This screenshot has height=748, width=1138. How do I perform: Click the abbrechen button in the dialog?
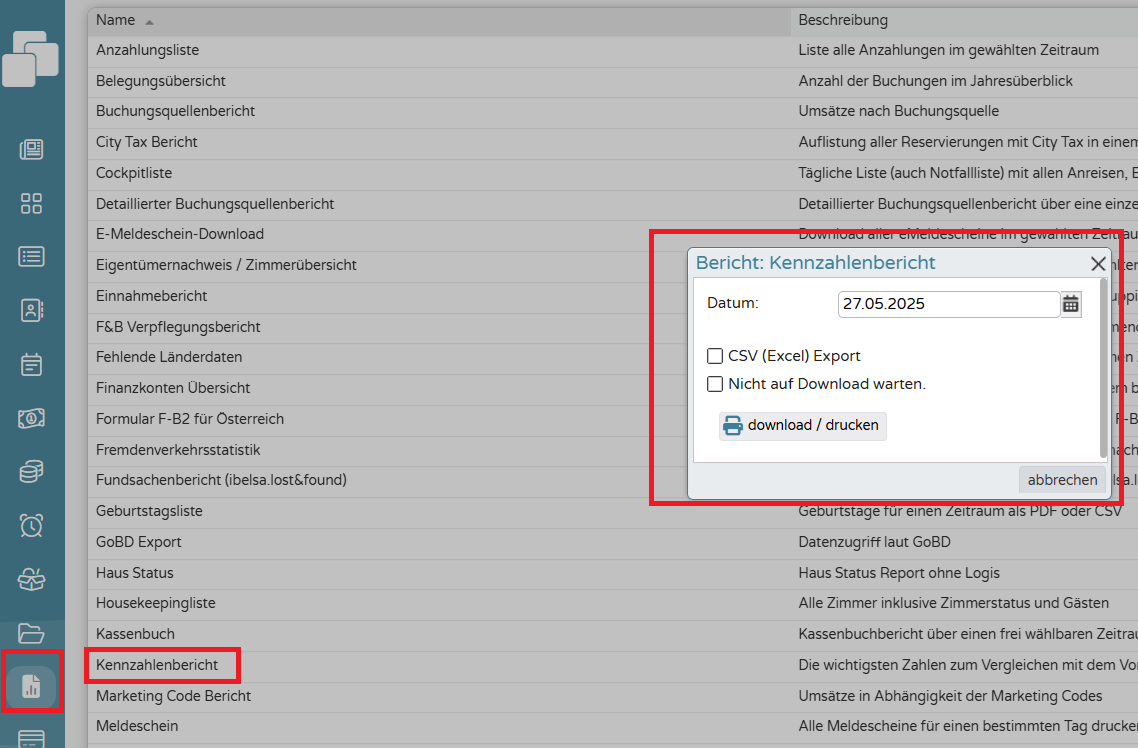click(x=1062, y=480)
